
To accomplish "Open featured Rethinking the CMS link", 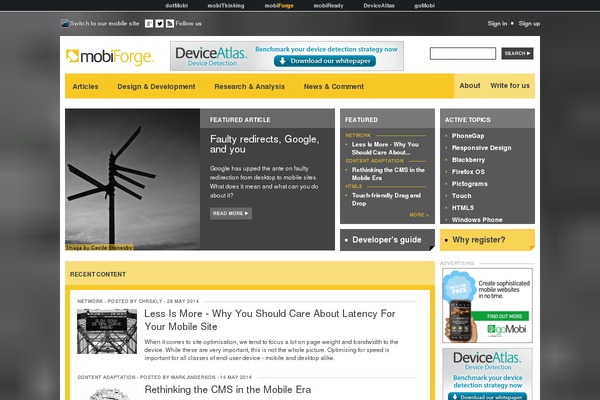I will [388, 174].
